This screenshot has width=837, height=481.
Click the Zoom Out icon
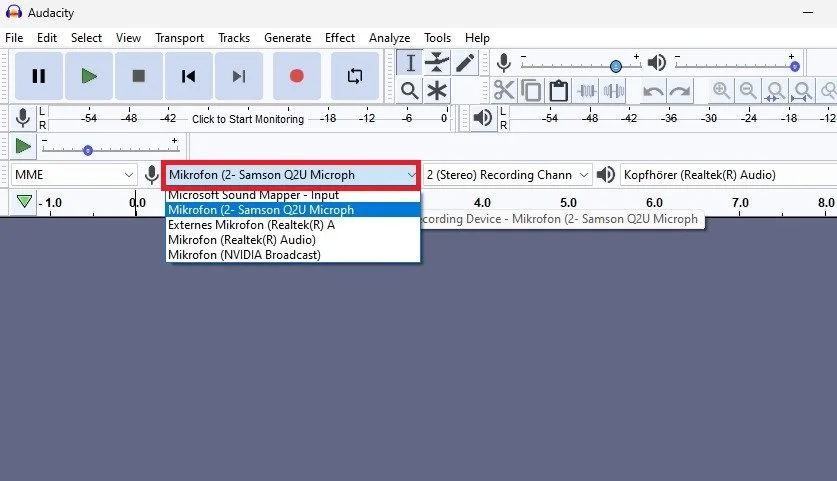748,91
